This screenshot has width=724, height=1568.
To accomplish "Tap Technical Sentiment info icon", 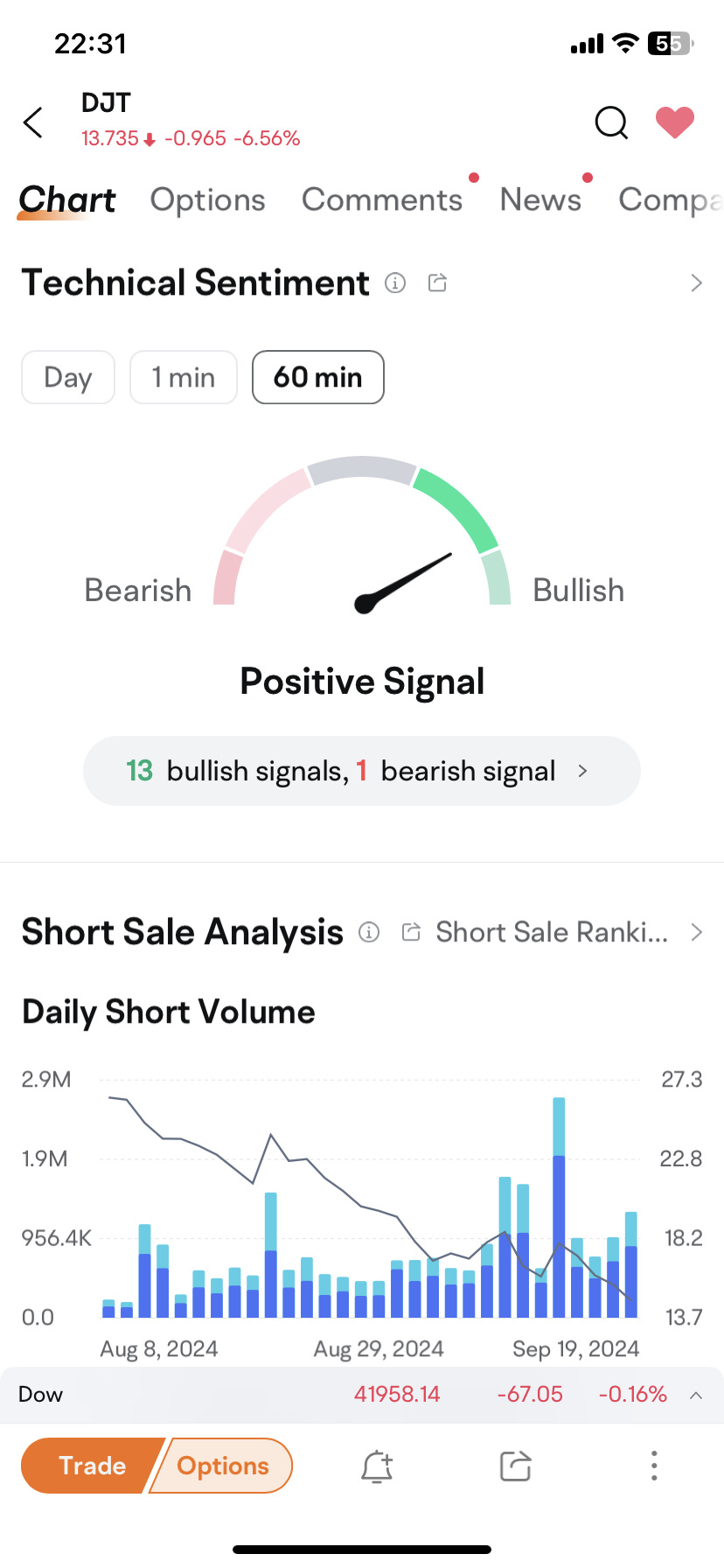I will tap(395, 283).
